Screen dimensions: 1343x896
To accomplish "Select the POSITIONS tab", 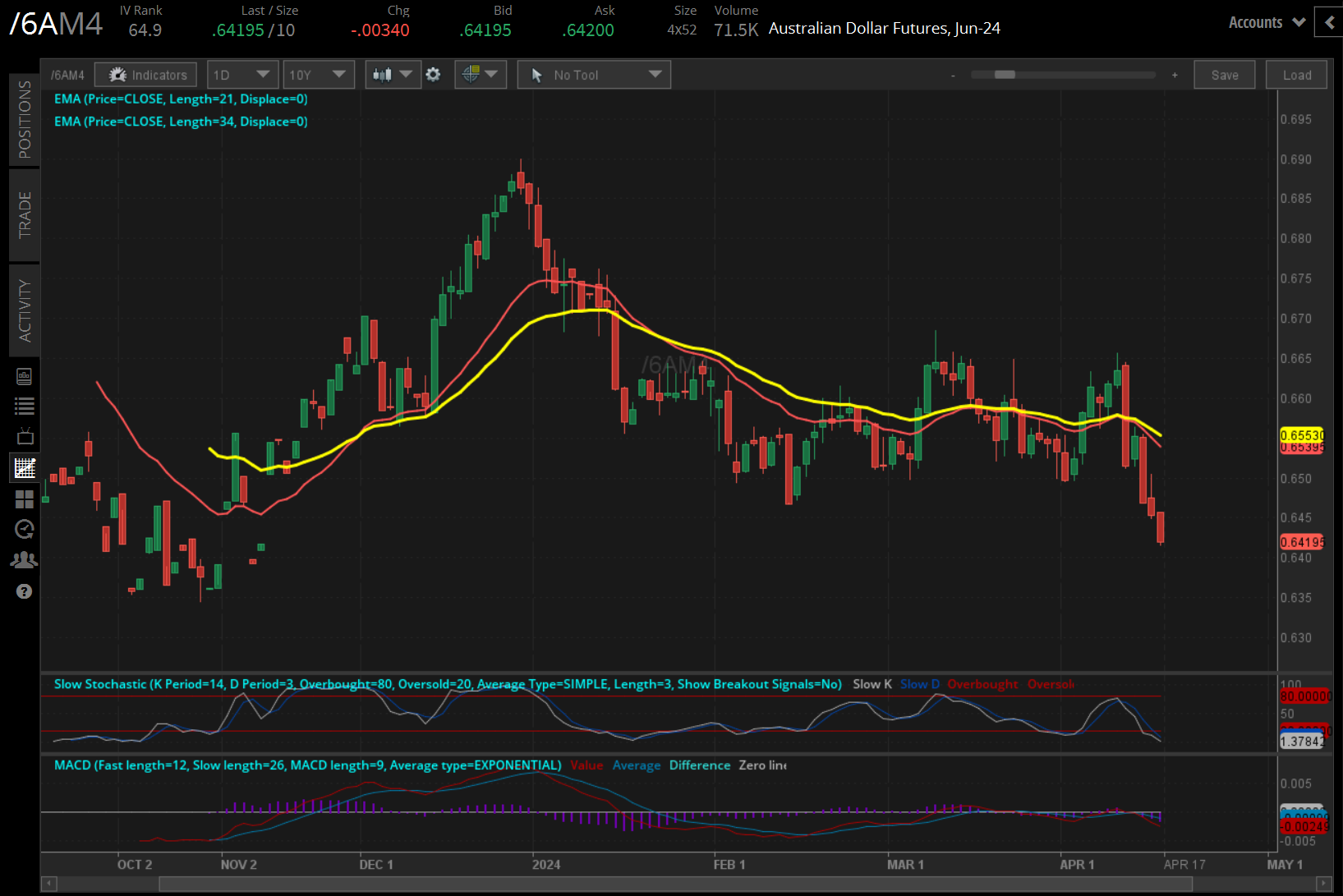I will pos(25,120).
